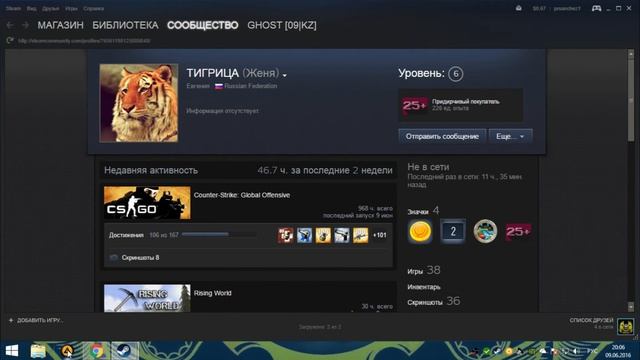Screen dimensions: 640x360
Task: Open the Скриншоты 36 link
Action: click(433, 302)
